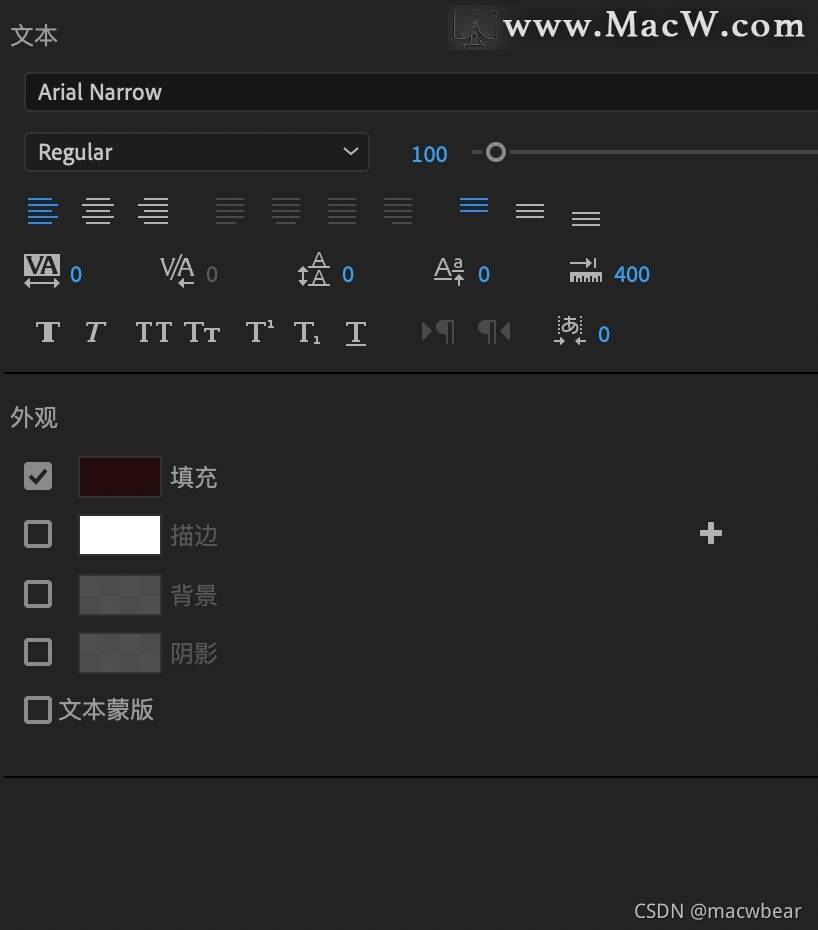The height and width of the screenshot is (930, 818).
Task: Click the font size slider handle
Action: coord(496,152)
